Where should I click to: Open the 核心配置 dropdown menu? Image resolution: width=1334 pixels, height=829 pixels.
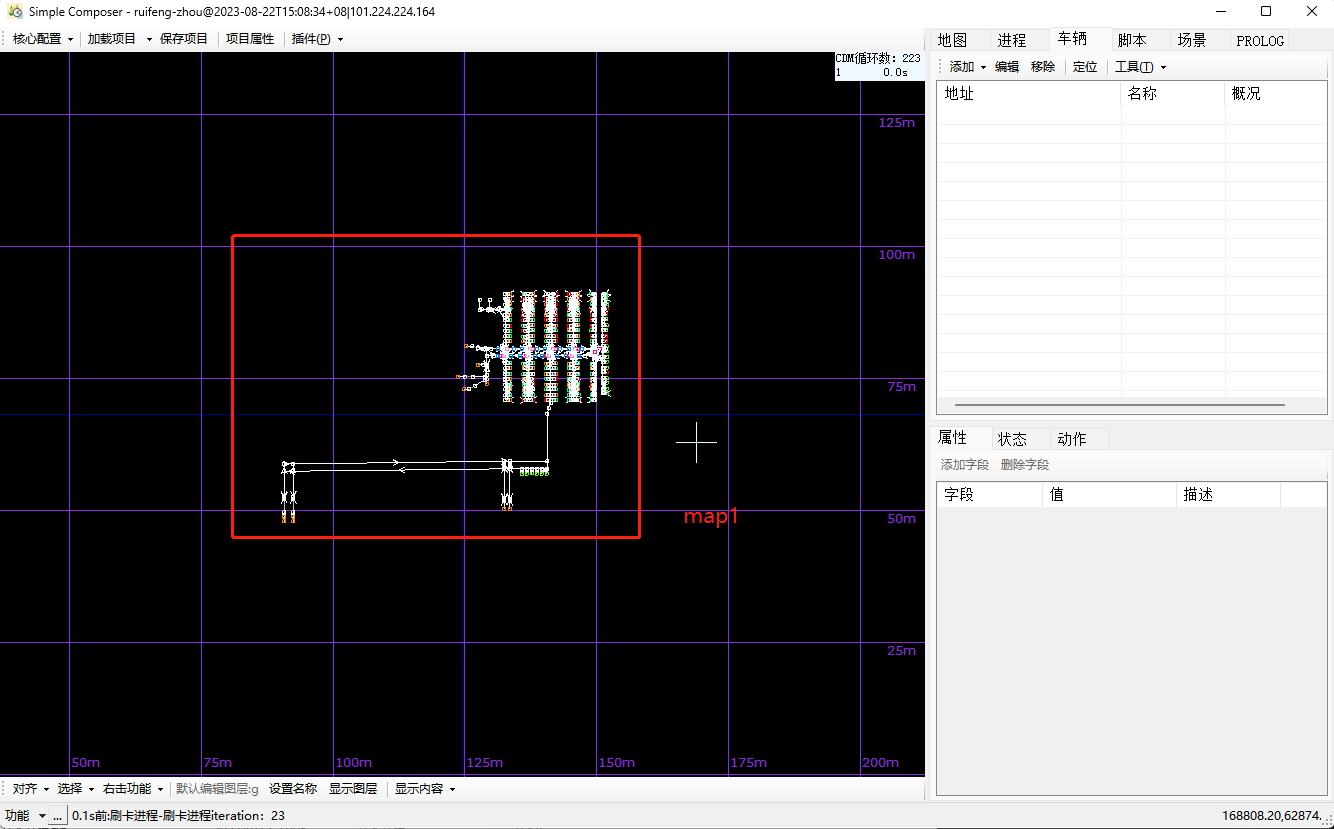pyautogui.click(x=42, y=39)
